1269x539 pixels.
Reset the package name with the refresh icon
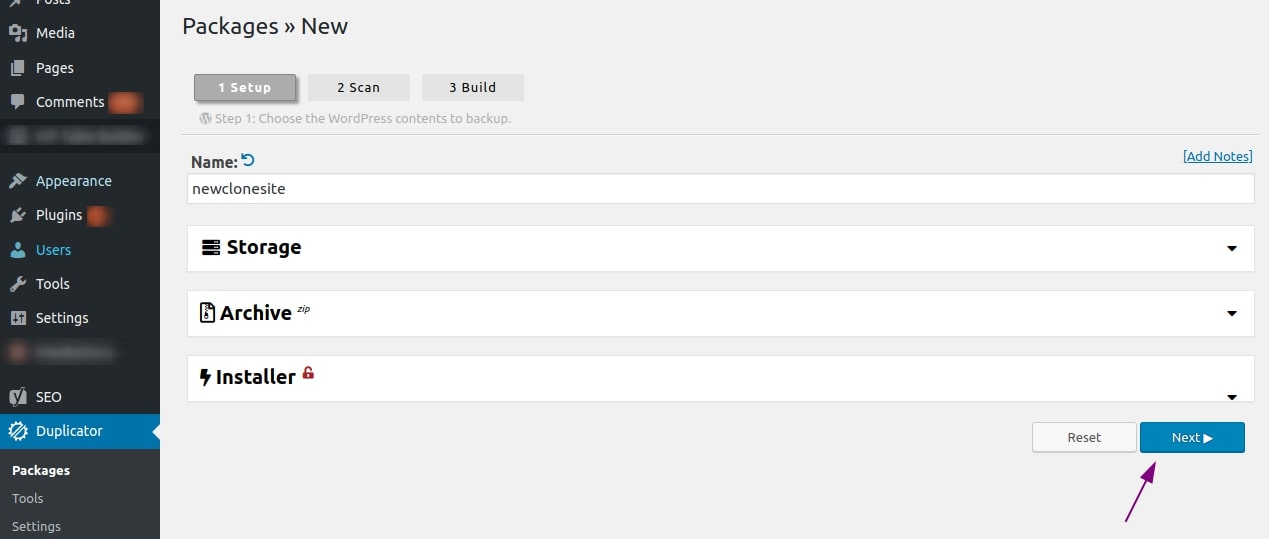click(249, 160)
